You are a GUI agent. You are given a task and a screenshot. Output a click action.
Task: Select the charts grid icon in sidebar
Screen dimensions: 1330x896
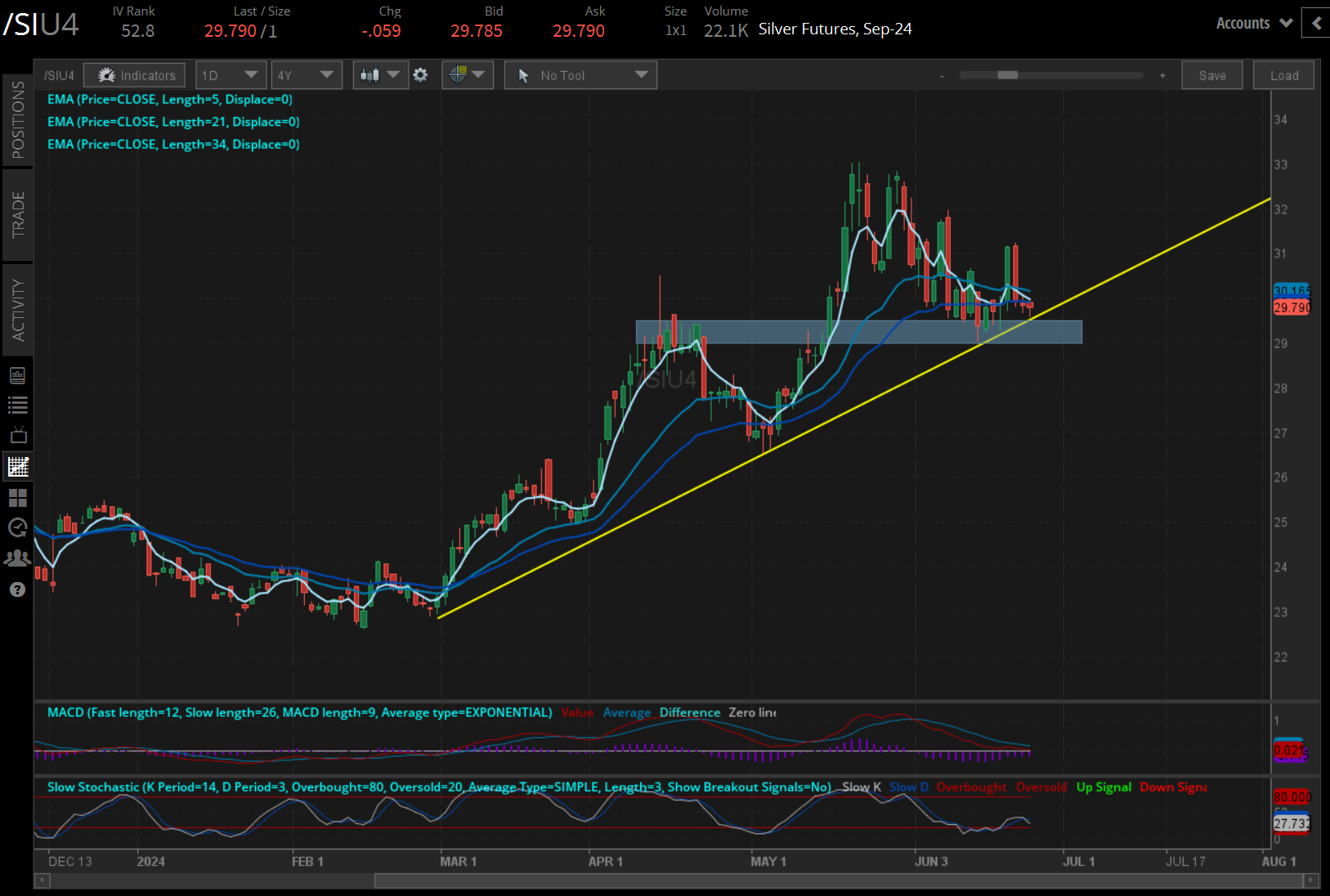[x=18, y=467]
